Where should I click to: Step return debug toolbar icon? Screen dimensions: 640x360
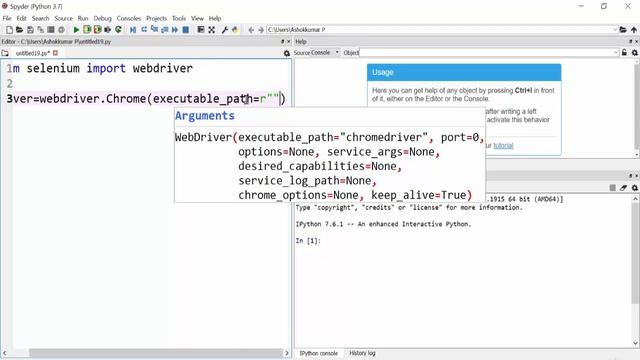(164, 30)
